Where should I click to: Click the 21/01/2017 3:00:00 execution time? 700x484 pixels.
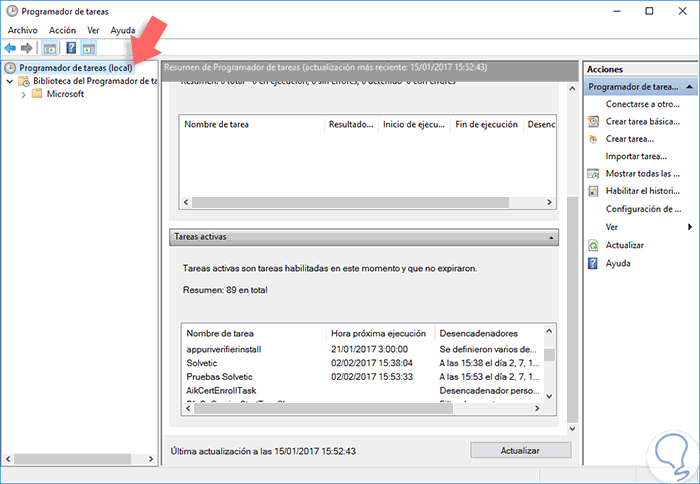369,349
